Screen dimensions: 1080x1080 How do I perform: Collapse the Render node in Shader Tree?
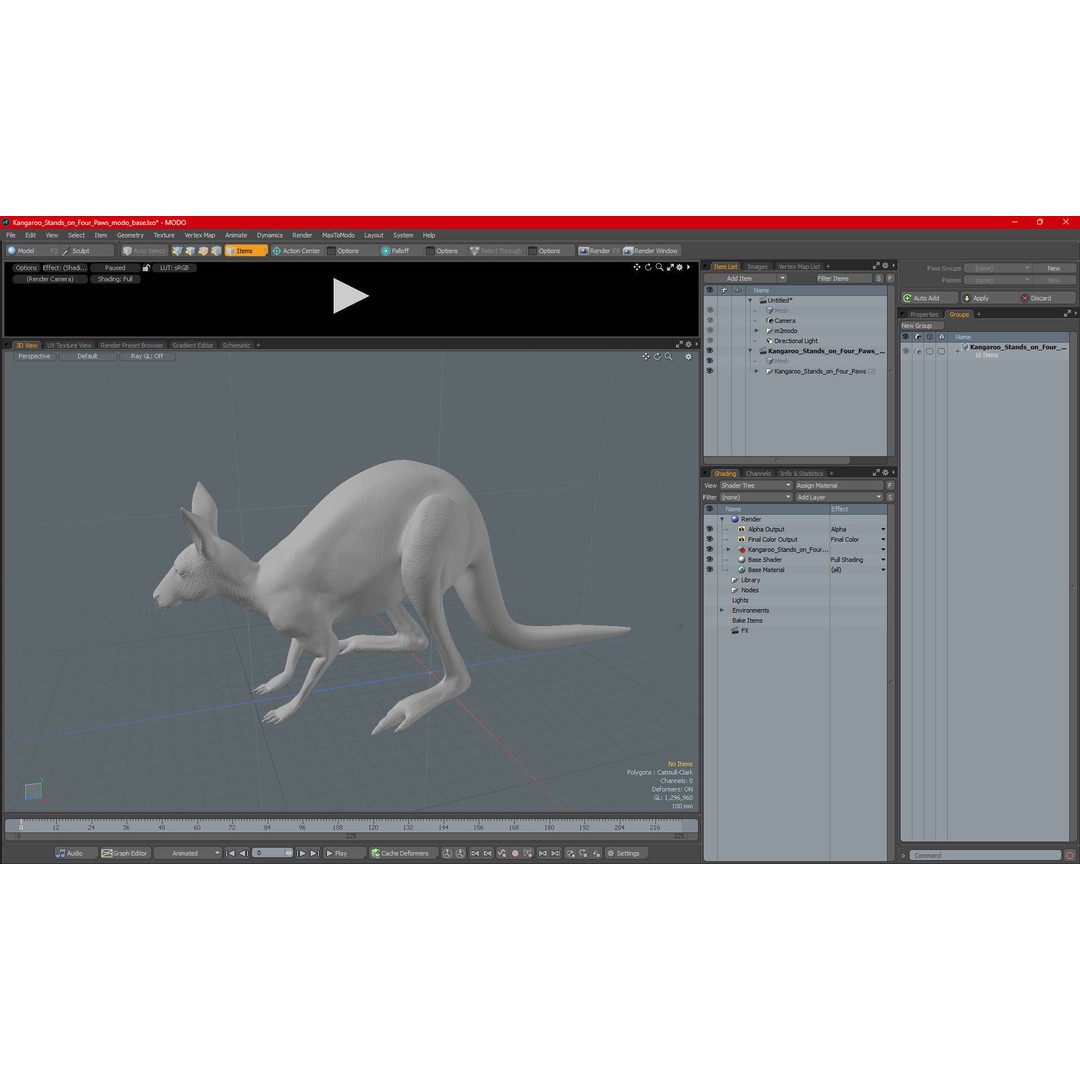[x=722, y=519]
